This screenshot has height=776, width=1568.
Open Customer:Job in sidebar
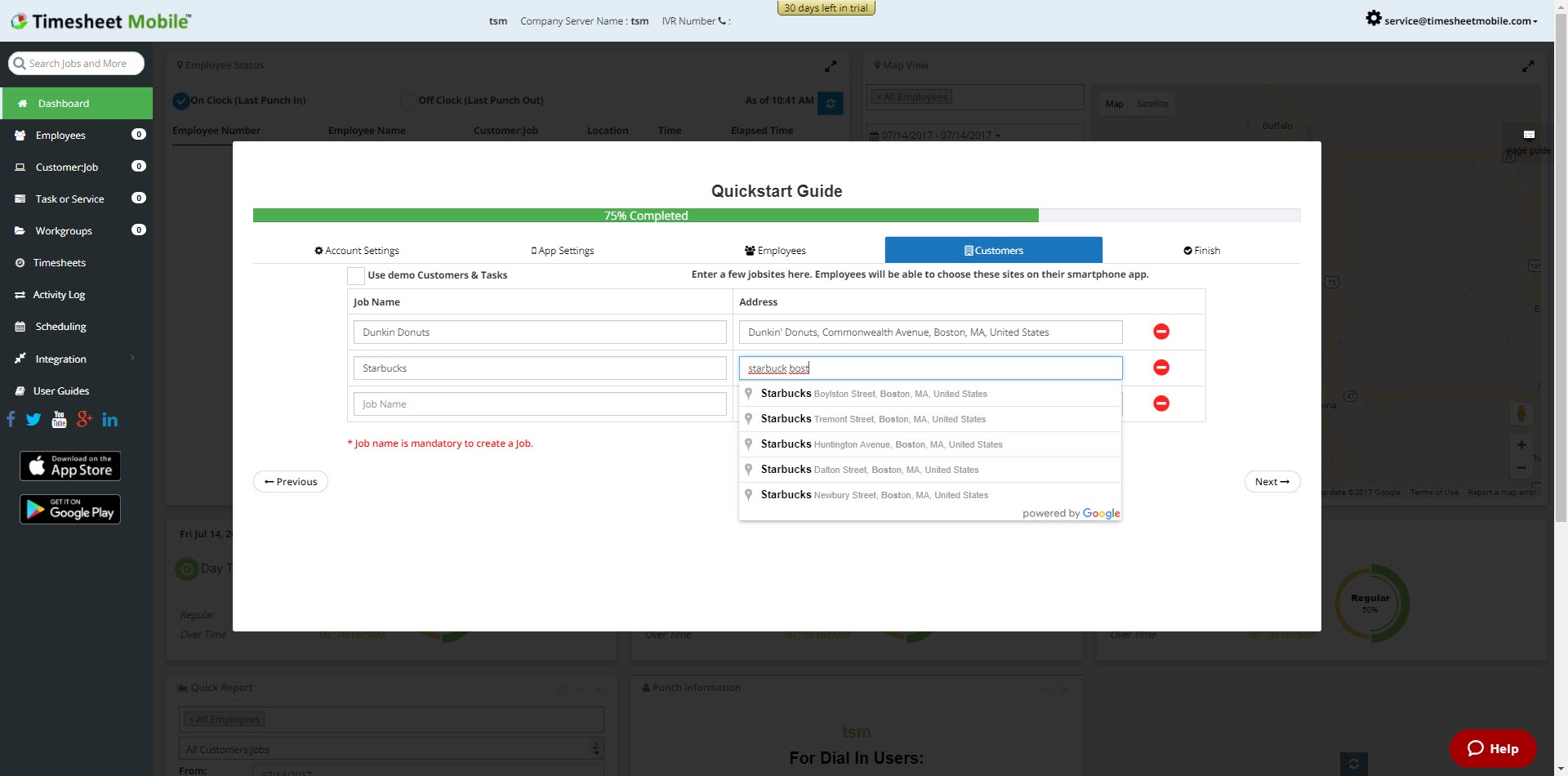tap(76, 167)
